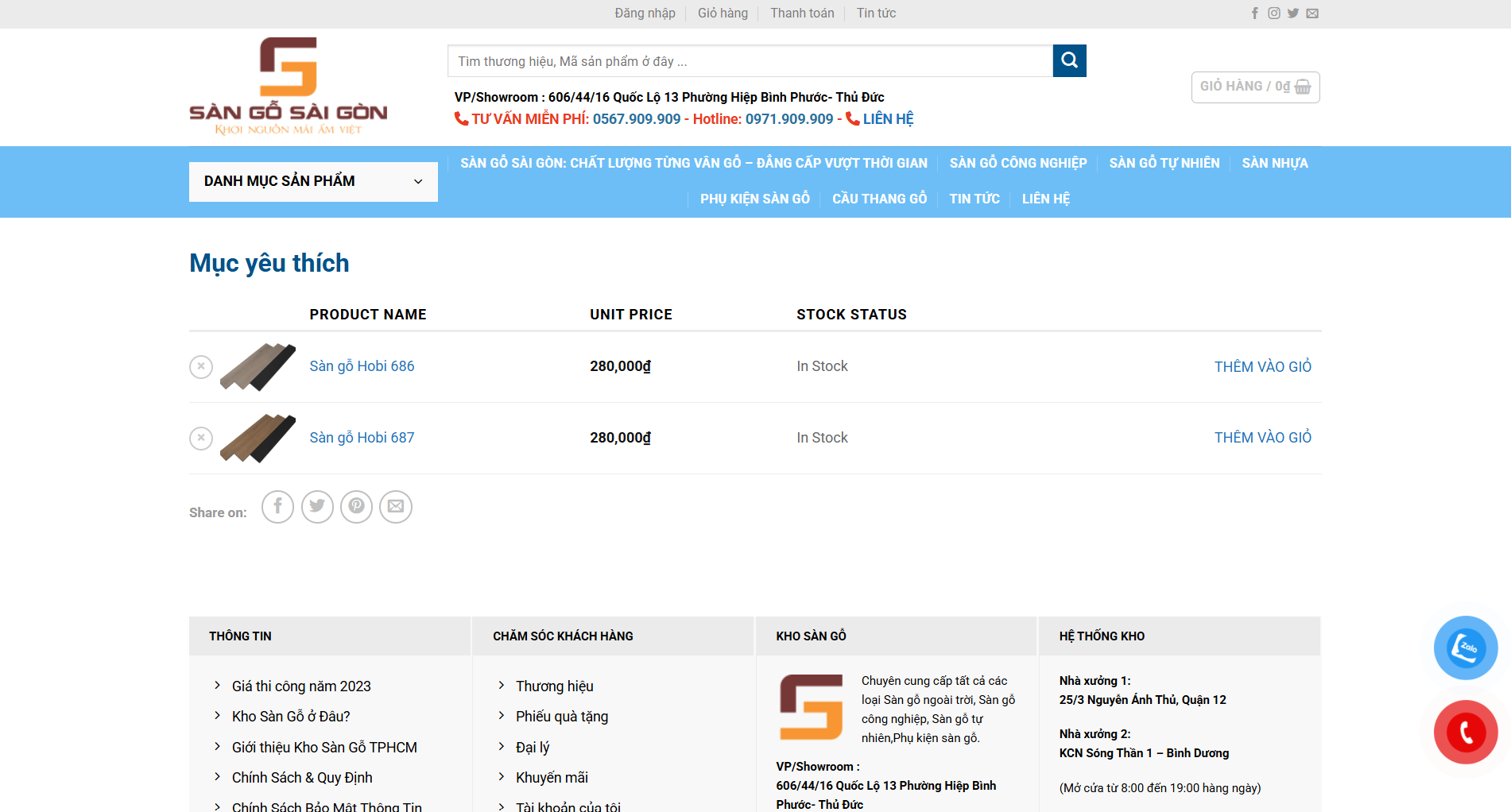Open Sàn gỗ công nghiệp menu item

tap(1017, 164)
